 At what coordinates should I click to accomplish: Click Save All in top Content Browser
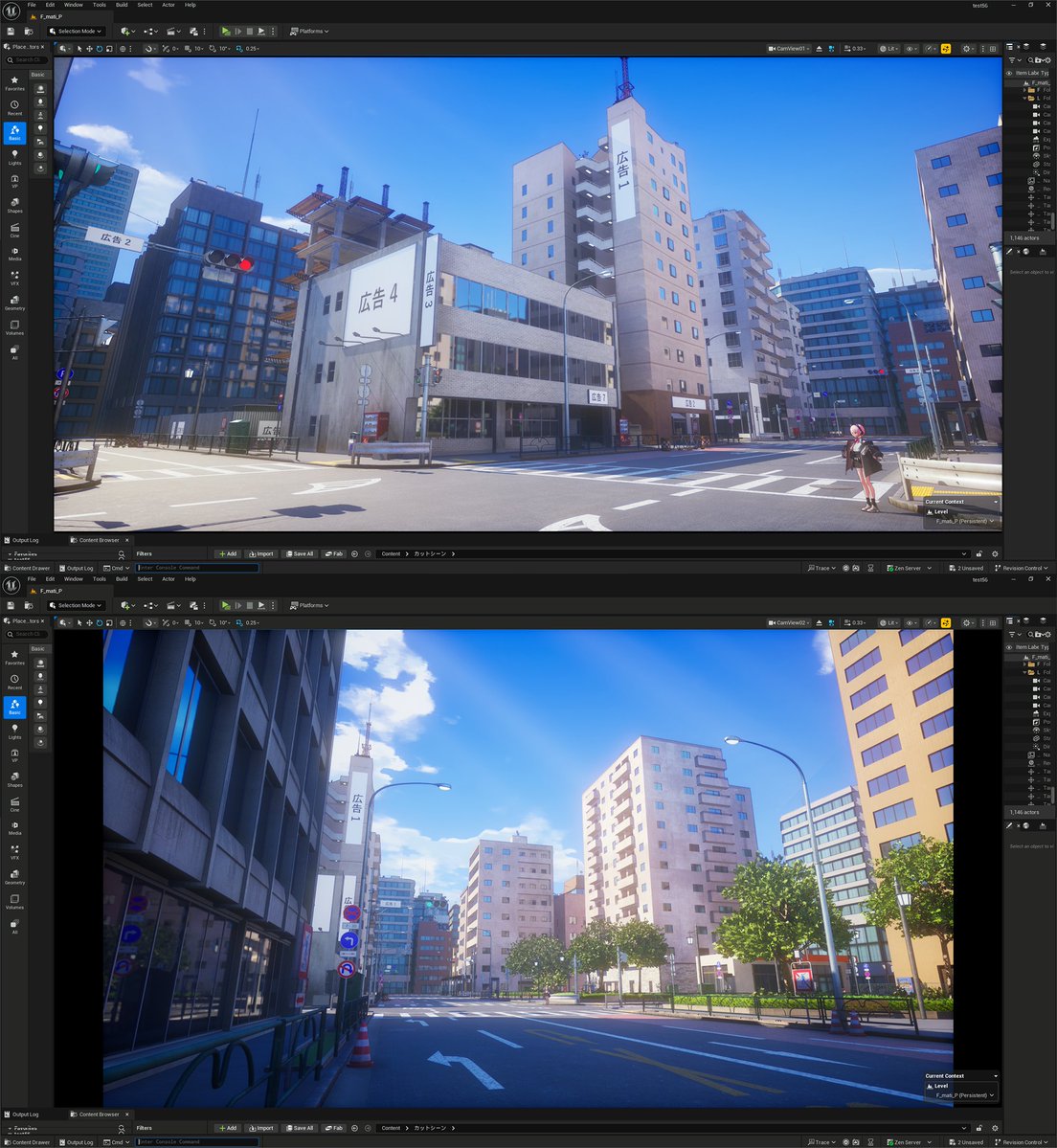[x=300, y=554]
